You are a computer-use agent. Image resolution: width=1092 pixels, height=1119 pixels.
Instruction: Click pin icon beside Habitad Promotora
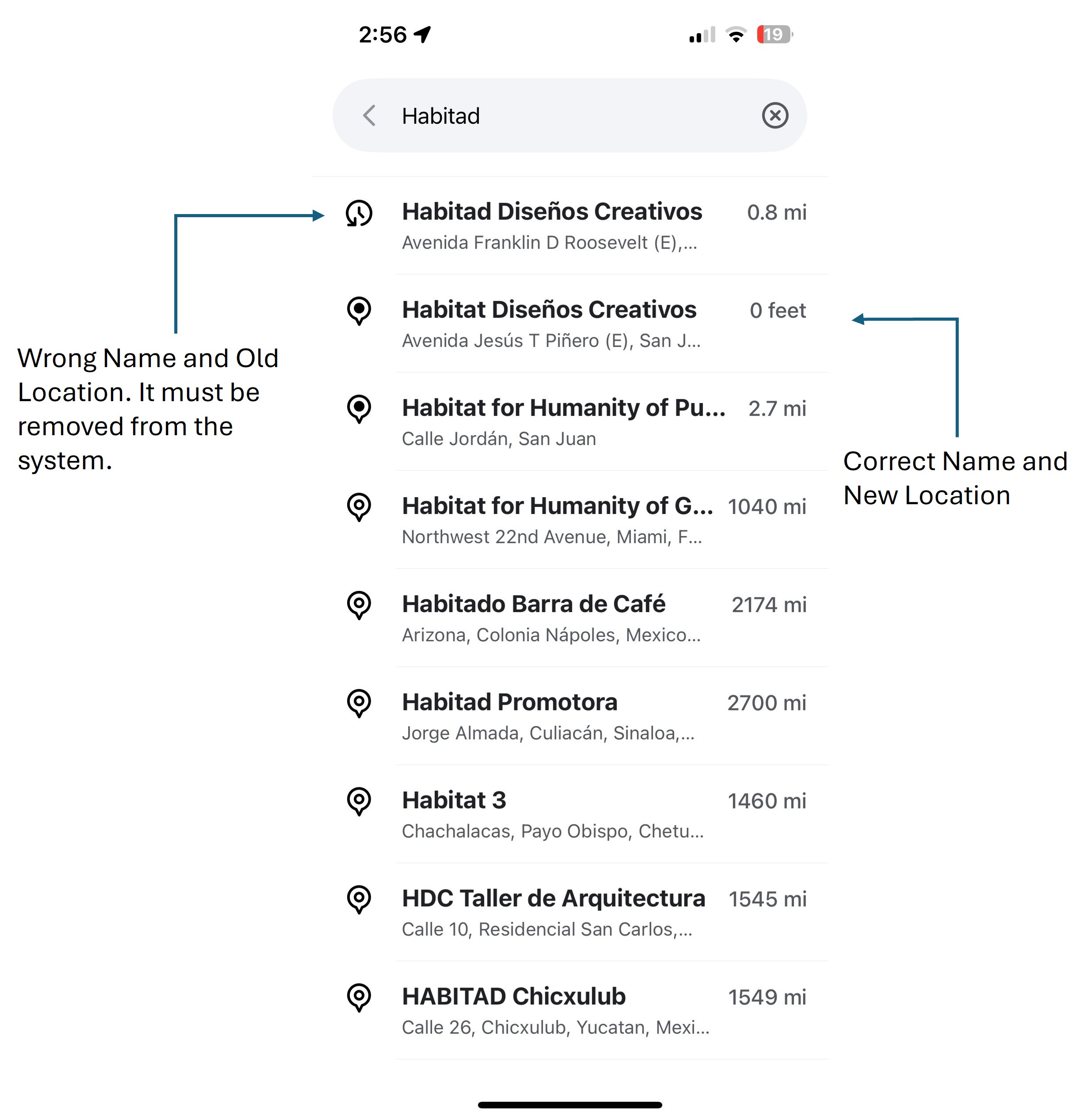359,703
